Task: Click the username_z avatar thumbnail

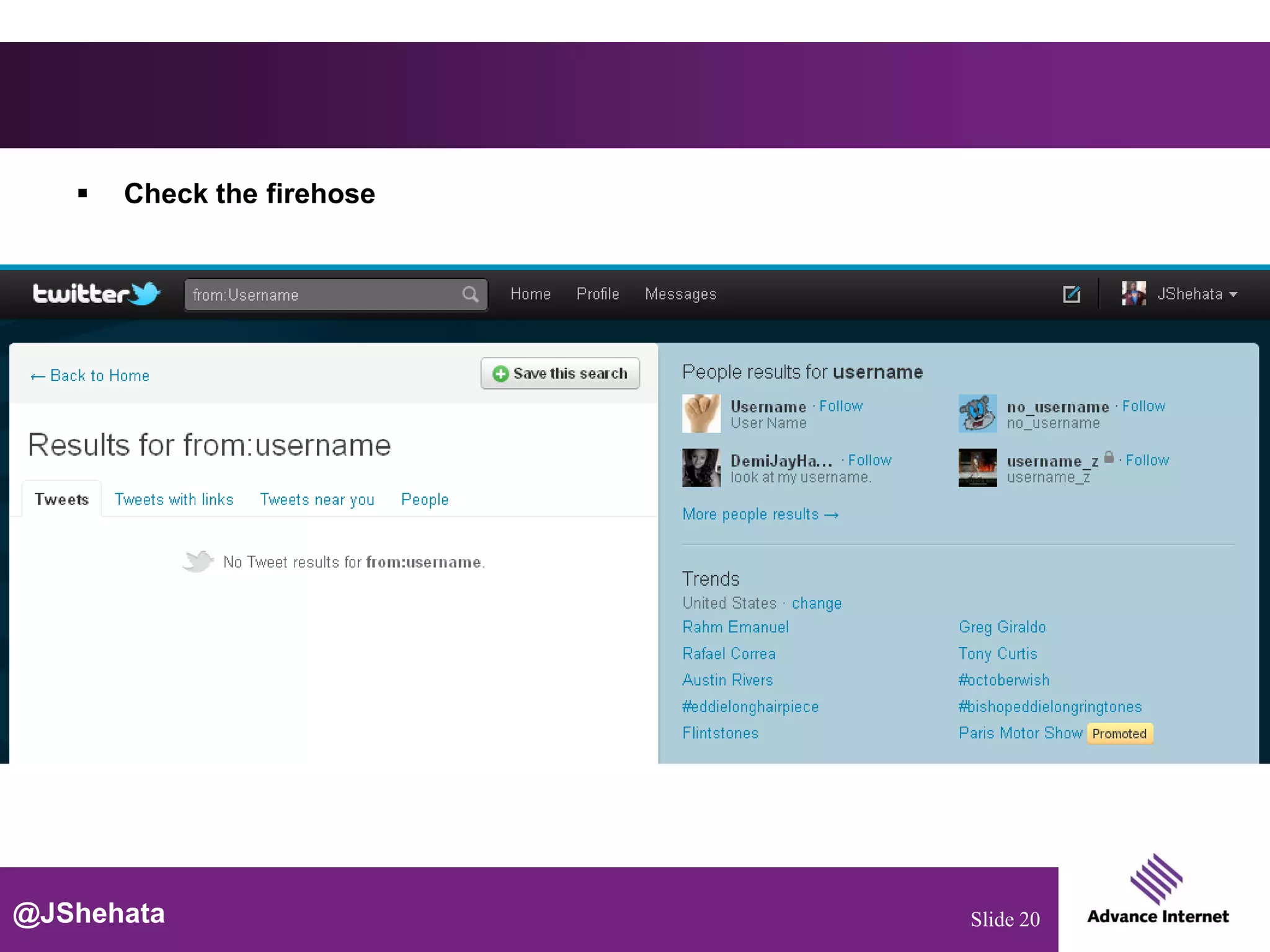Action: click(978, 468)
